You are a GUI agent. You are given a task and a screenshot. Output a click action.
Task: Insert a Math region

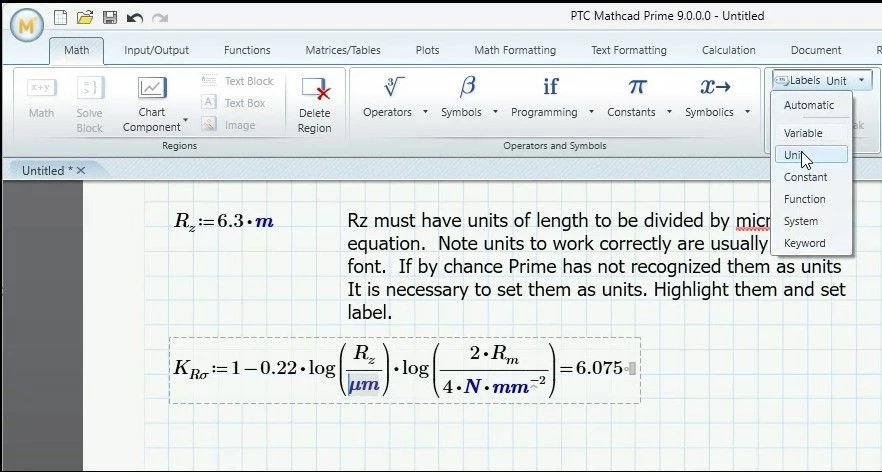click(42, 98)
